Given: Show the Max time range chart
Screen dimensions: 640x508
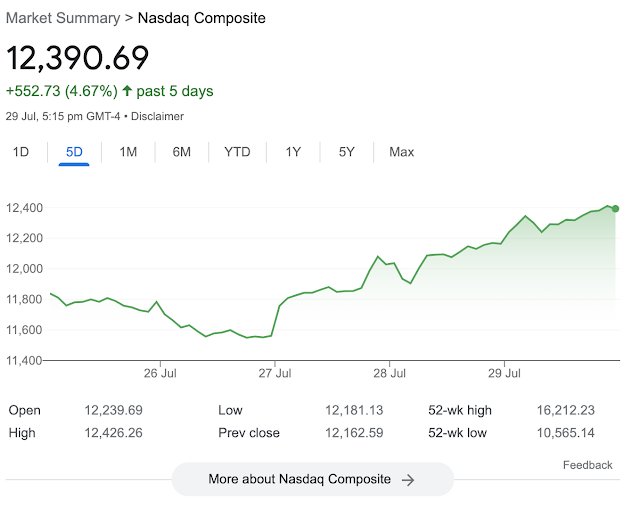Looking at the screenshot, I should pos(401,152).
